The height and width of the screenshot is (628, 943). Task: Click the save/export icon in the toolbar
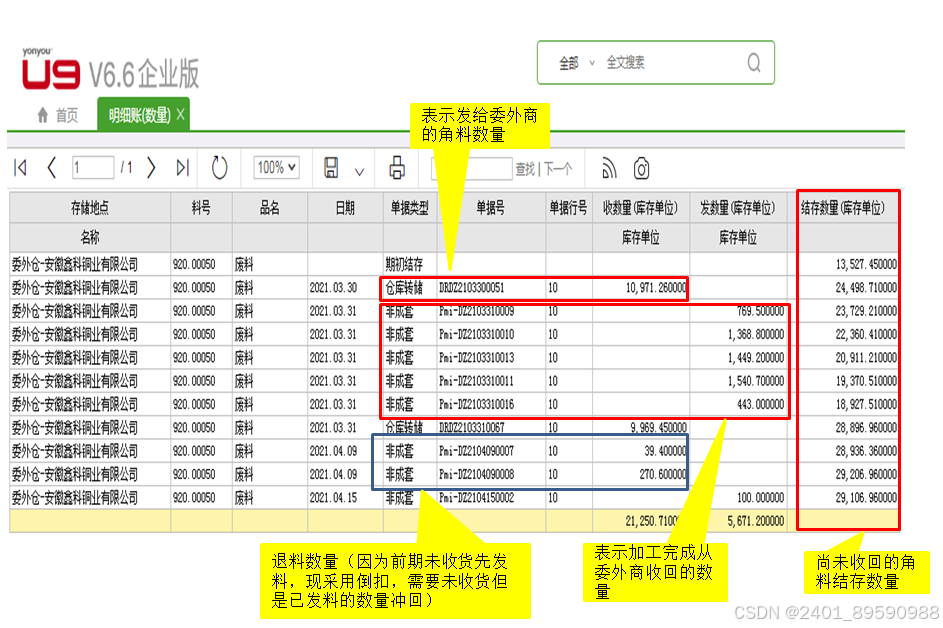click(330, 166)
